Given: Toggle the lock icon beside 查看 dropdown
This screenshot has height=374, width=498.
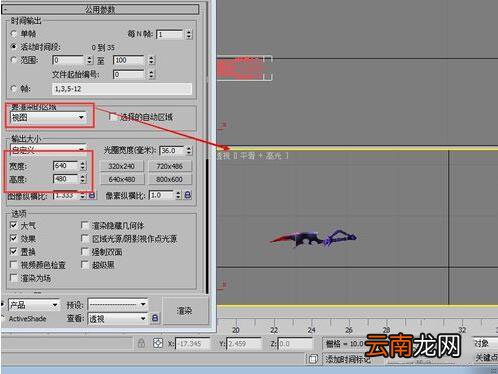Looking at the screenshot, I should pos(155,318).
